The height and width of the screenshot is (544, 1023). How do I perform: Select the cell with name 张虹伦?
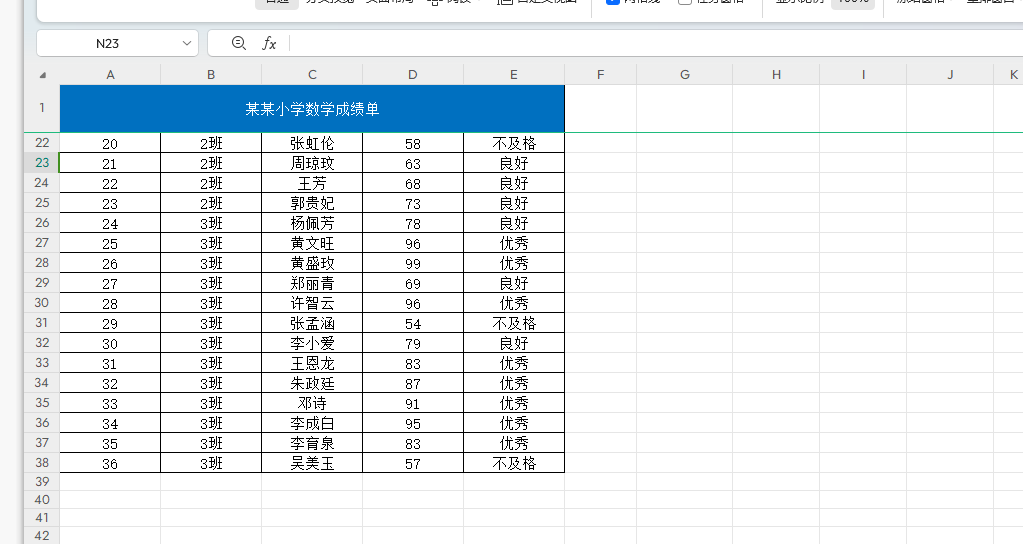tap(312, 143)
